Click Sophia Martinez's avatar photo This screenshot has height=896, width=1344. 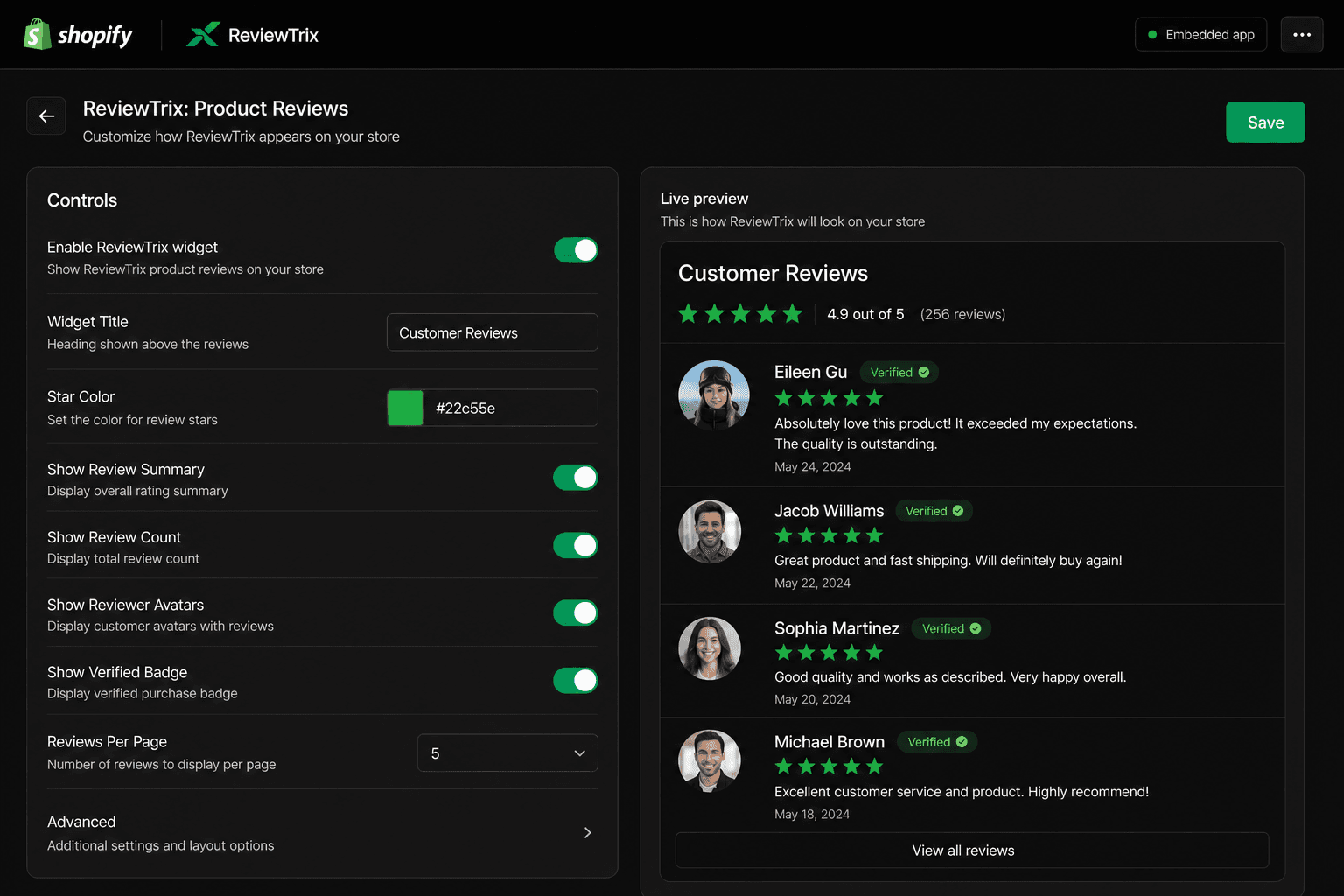click(x=710, y=648)
